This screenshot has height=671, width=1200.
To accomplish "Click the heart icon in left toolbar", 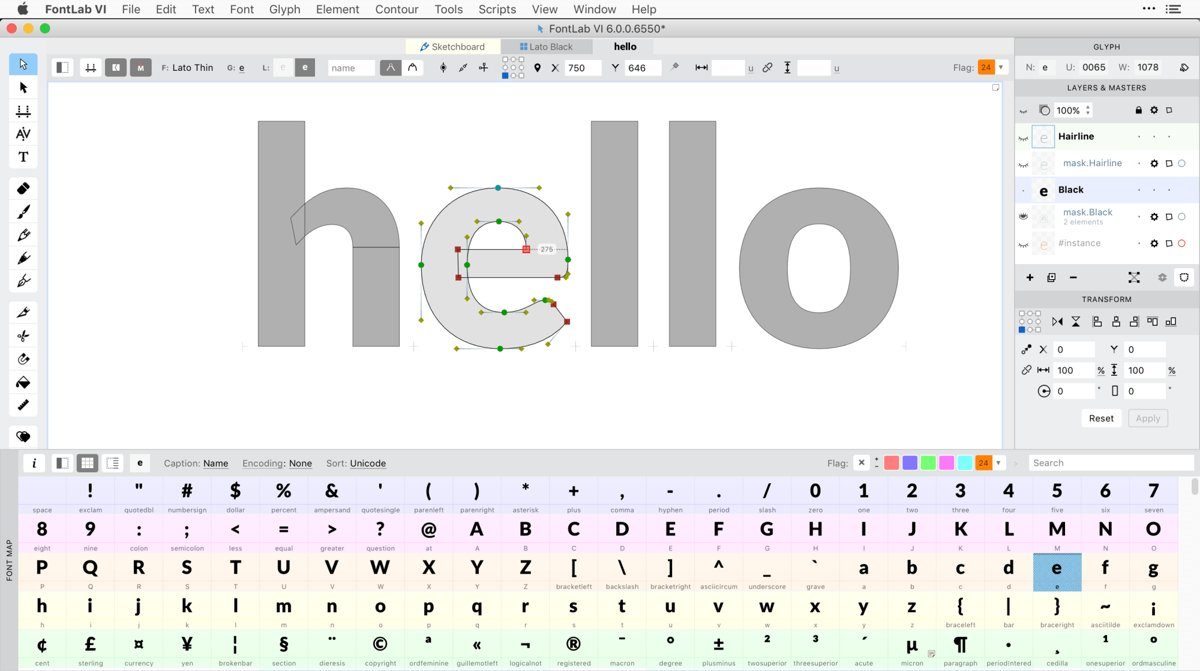I will [x=23, y=436].
